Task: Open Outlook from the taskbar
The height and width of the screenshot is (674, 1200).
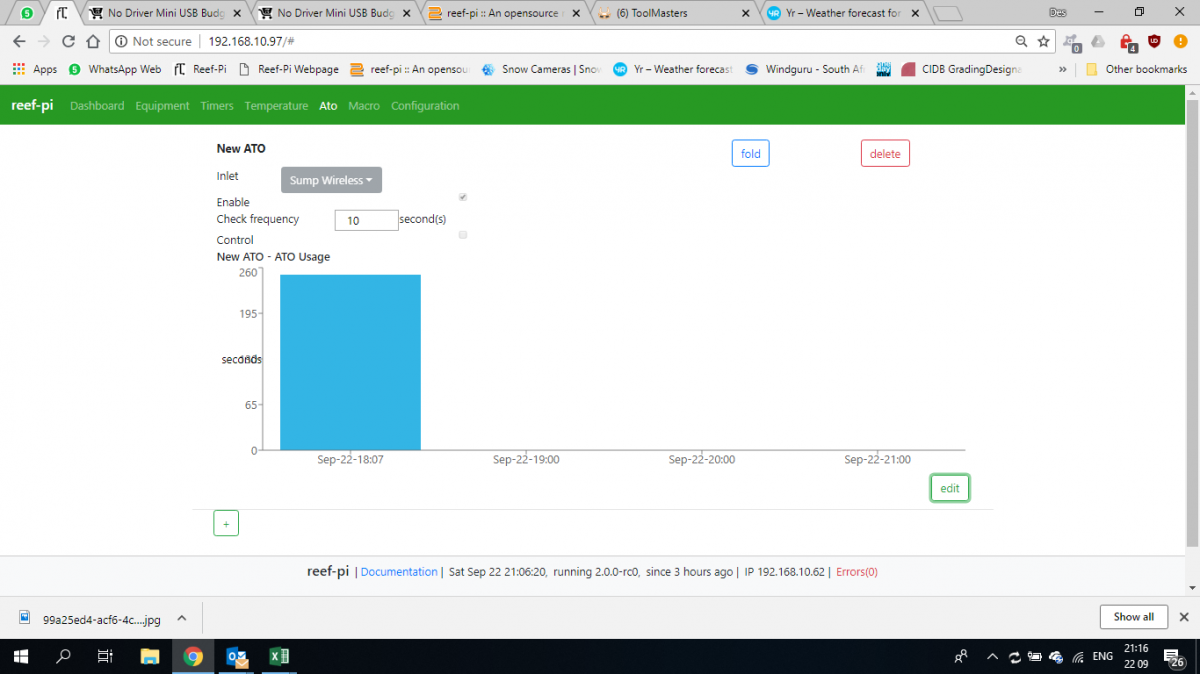Action: (237, 657)
